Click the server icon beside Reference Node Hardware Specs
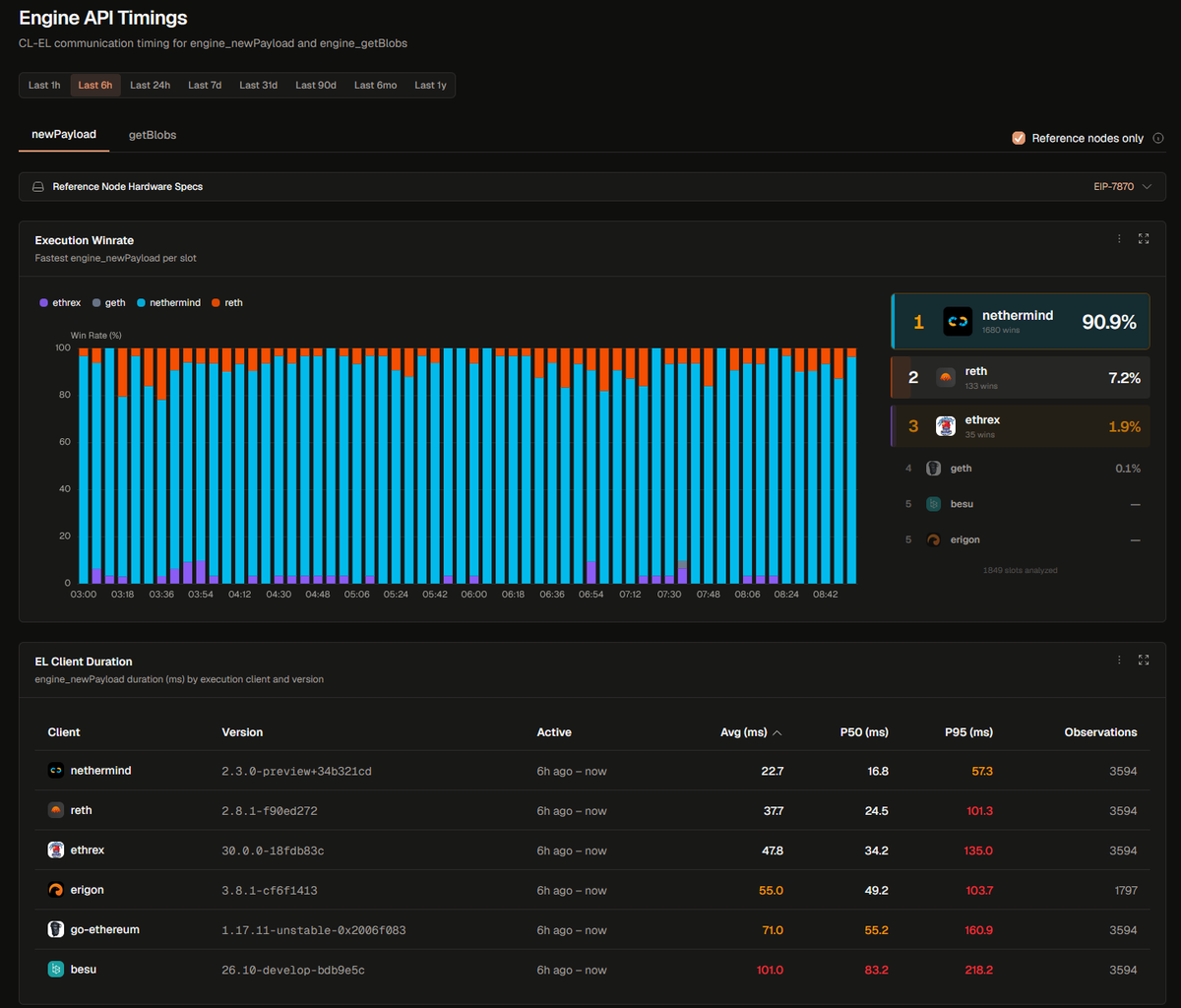 tap(38, 187)
